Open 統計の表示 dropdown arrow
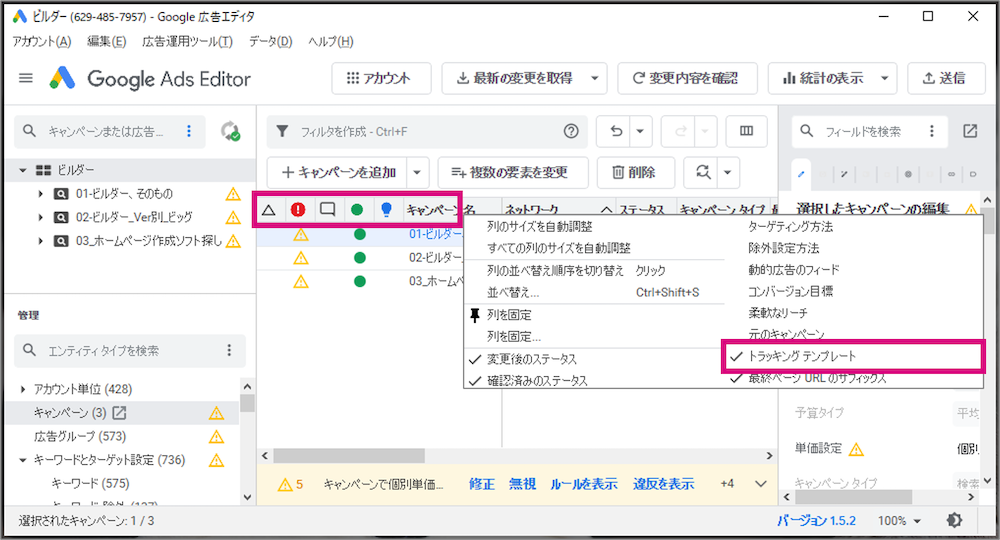The height and width of the screenshot is (540, 1000). [x=885, y=78]
